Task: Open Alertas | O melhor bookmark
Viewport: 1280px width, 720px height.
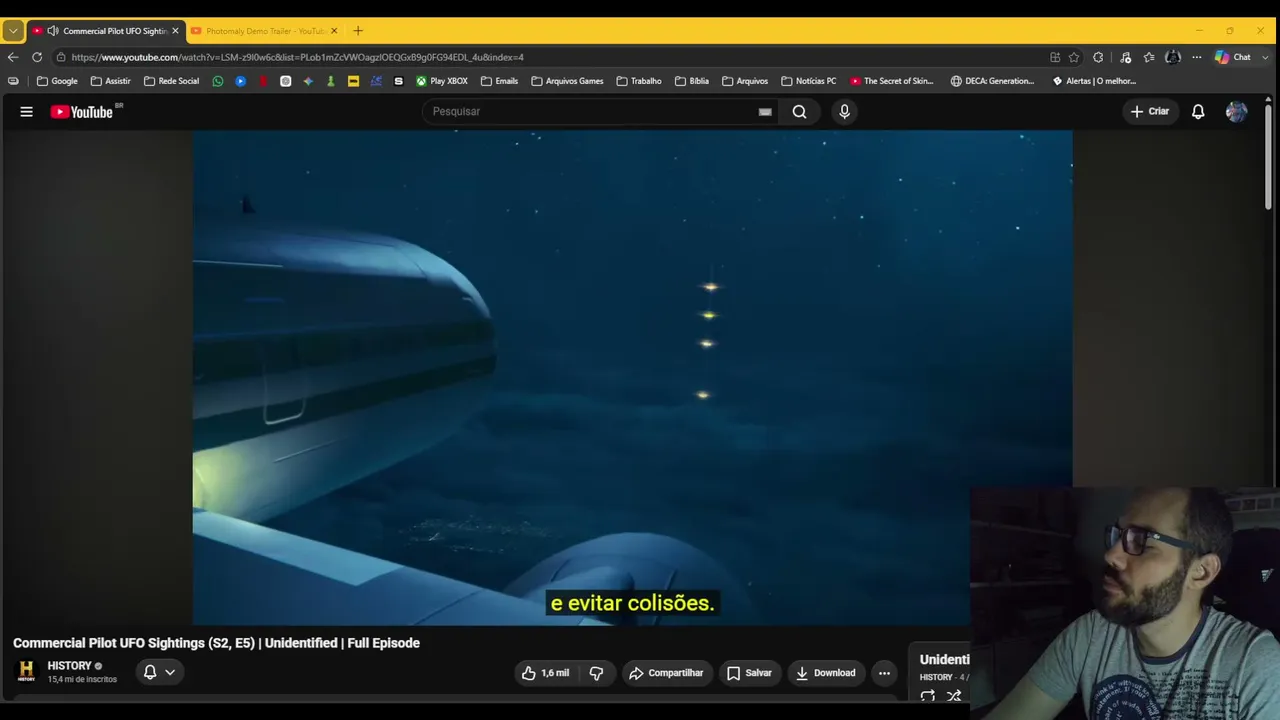Action: pos(1094,81)
